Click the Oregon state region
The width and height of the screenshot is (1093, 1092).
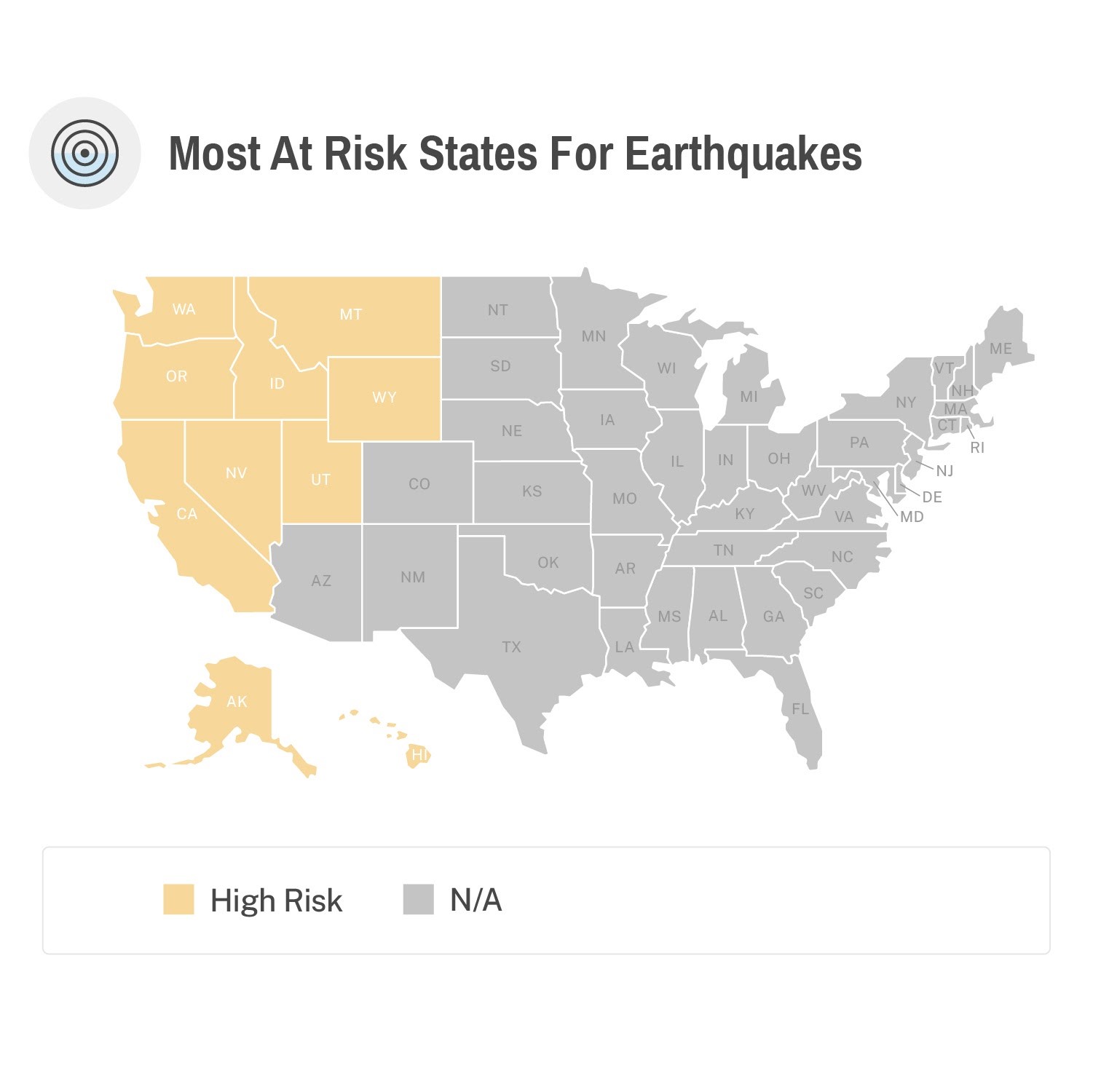click(x=177, y=376)
